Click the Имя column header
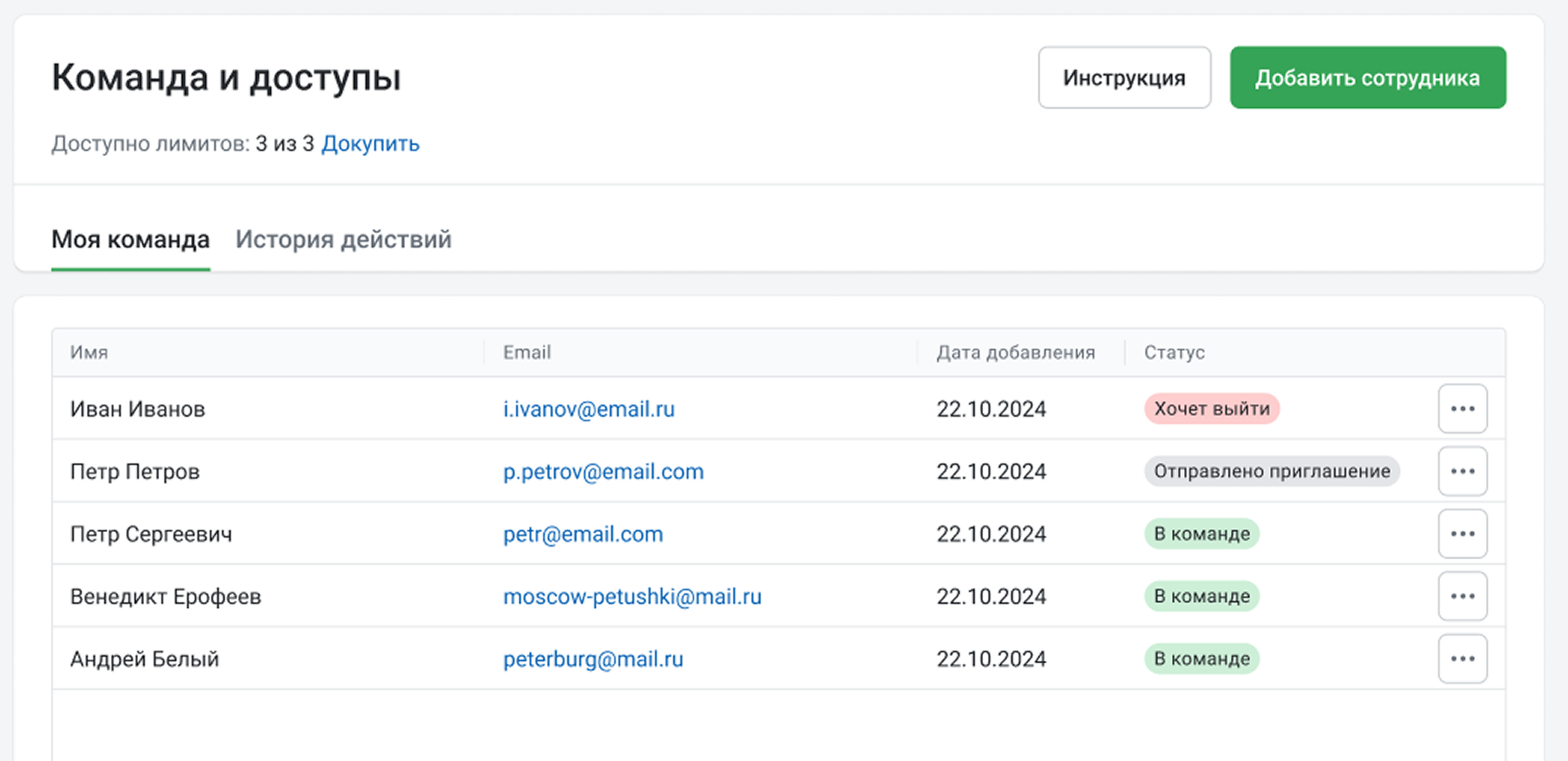 89,353
